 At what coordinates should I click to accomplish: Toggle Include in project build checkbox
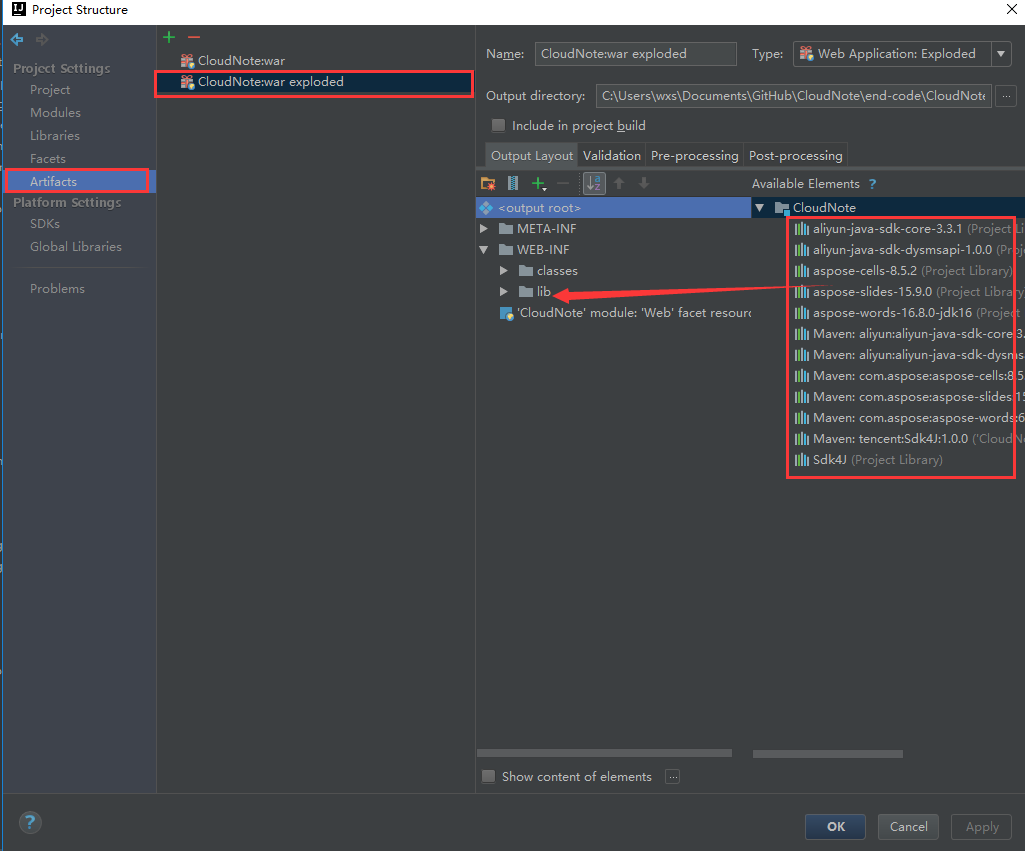click(498, 125)
